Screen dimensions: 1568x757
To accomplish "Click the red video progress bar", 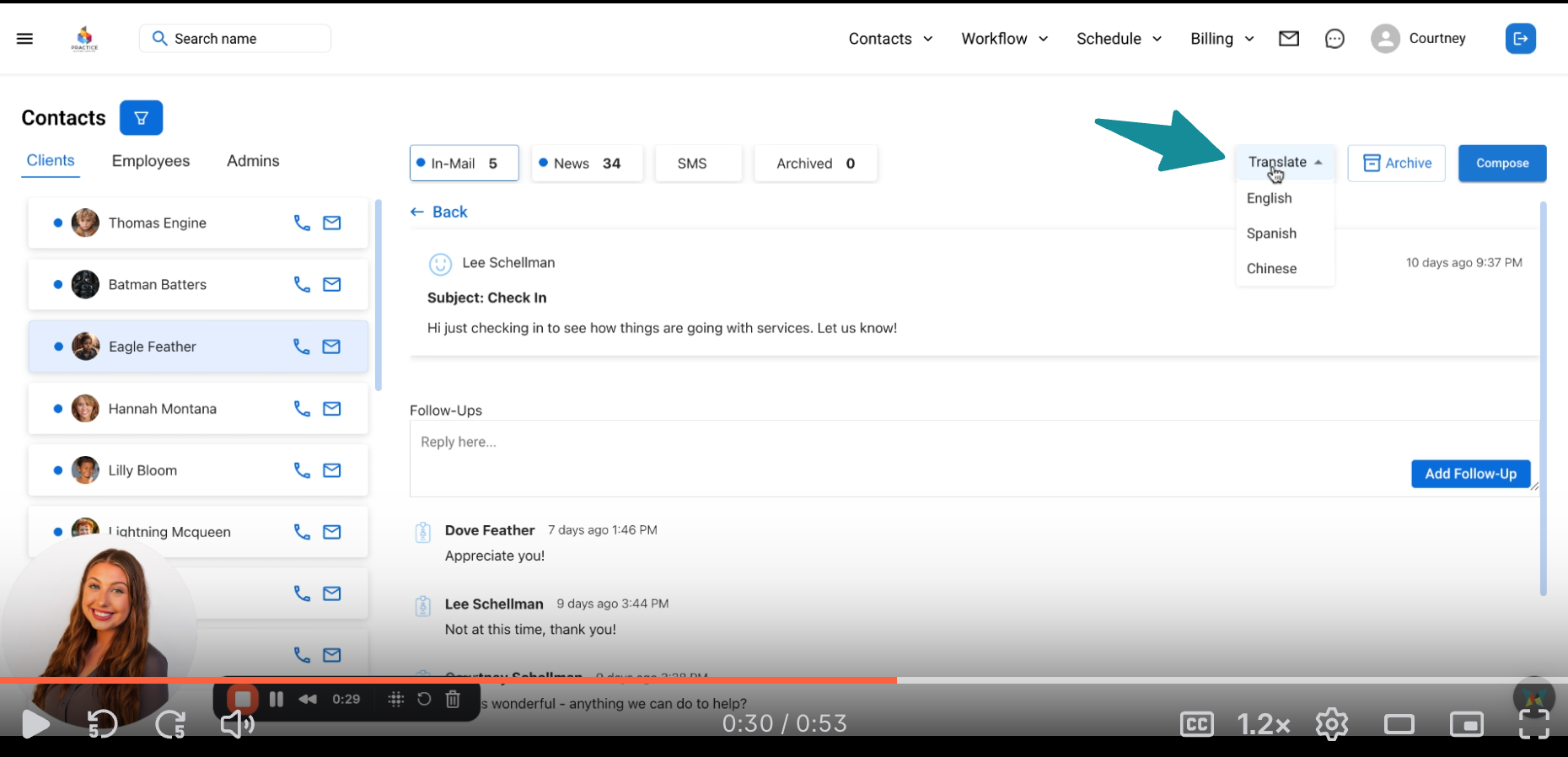I will pyautogui.click(x=506, y=679).
